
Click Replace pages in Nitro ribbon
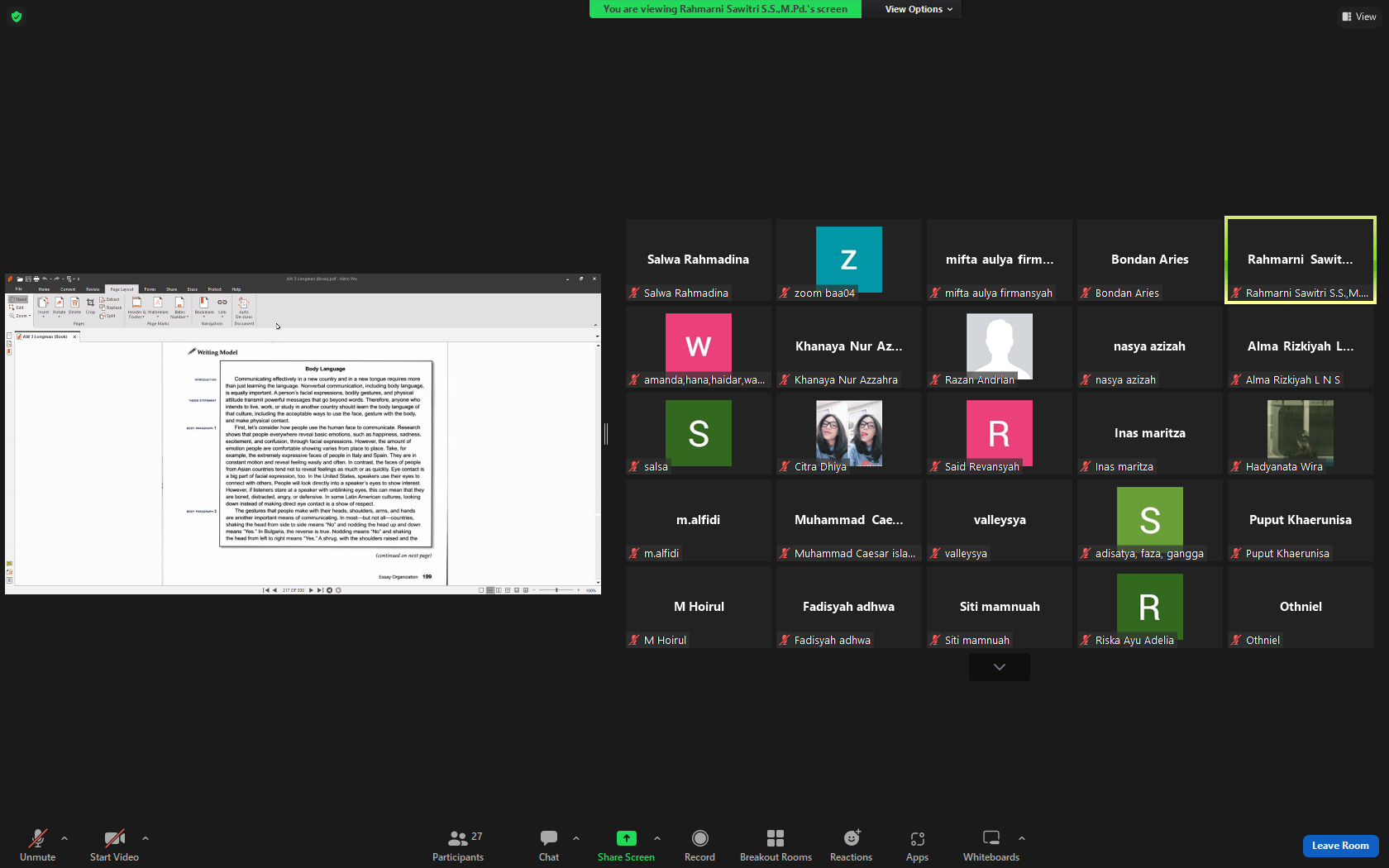(111, 308)
